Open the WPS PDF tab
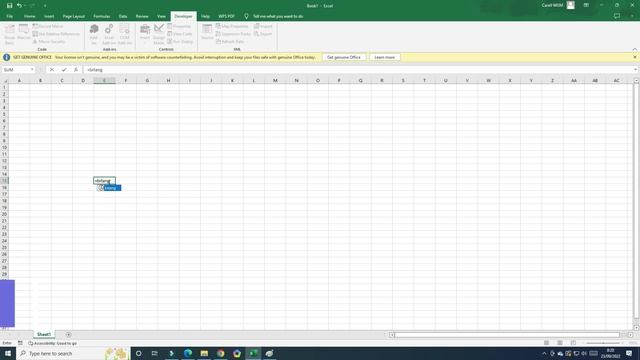 [x=226, y=16]
